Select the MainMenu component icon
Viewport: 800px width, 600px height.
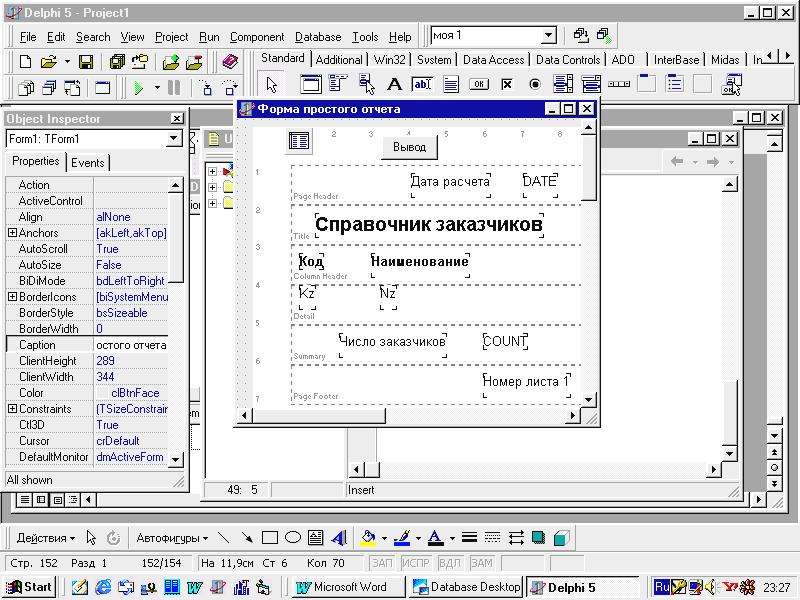tap(338, 84)
